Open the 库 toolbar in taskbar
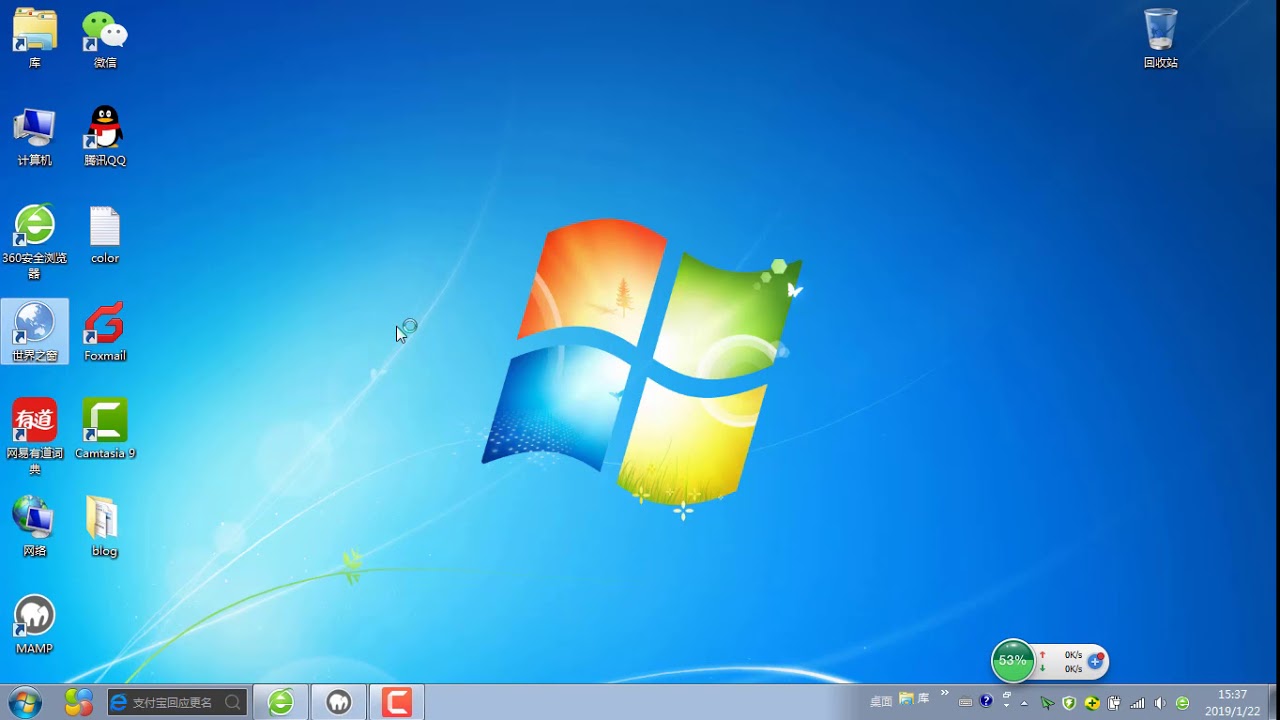Image resolution: width=1280 pixels, height=720 pixels. coord(914,698)
